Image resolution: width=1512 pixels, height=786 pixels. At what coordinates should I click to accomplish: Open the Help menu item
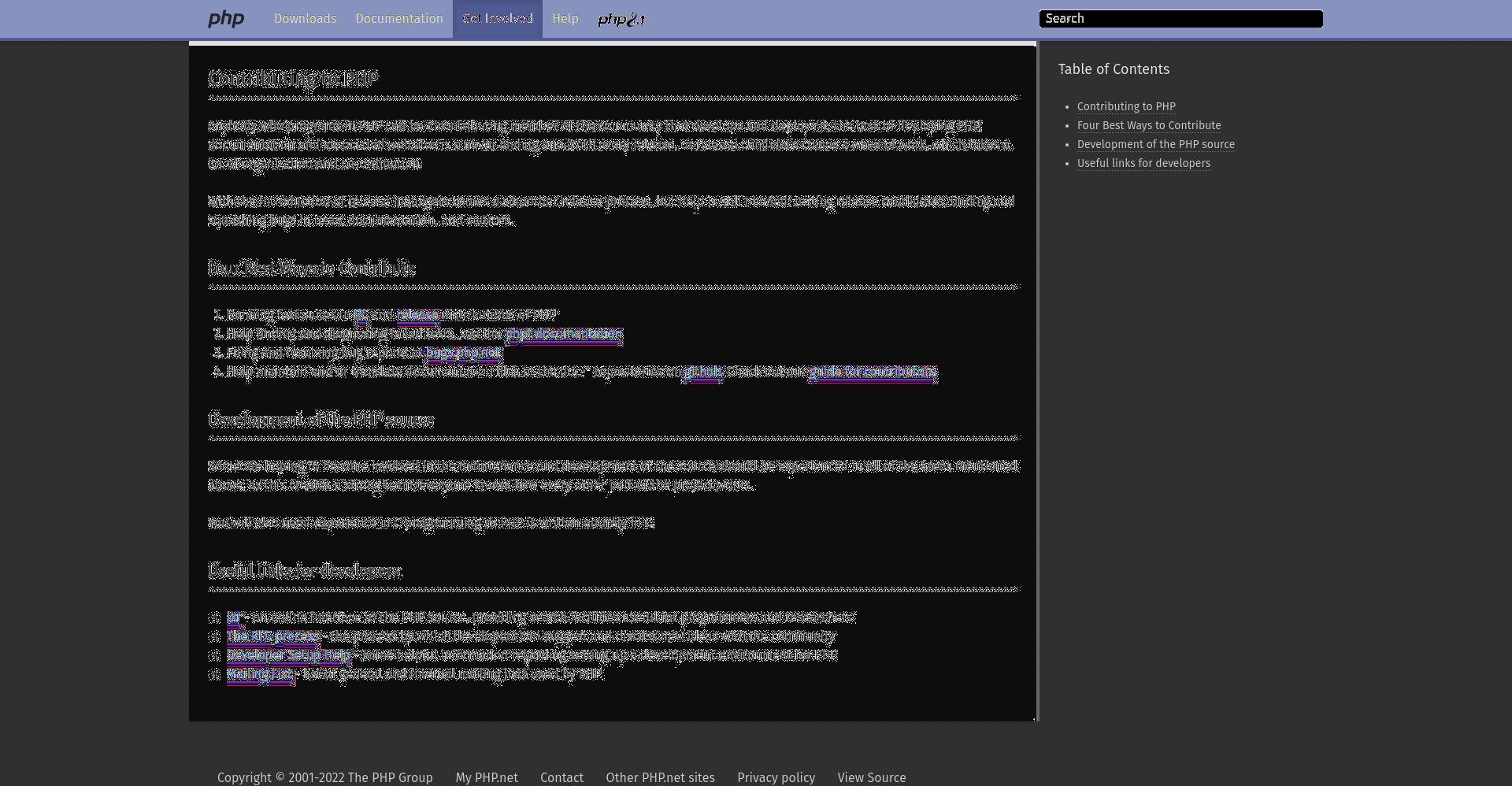[x=565, y=19]
